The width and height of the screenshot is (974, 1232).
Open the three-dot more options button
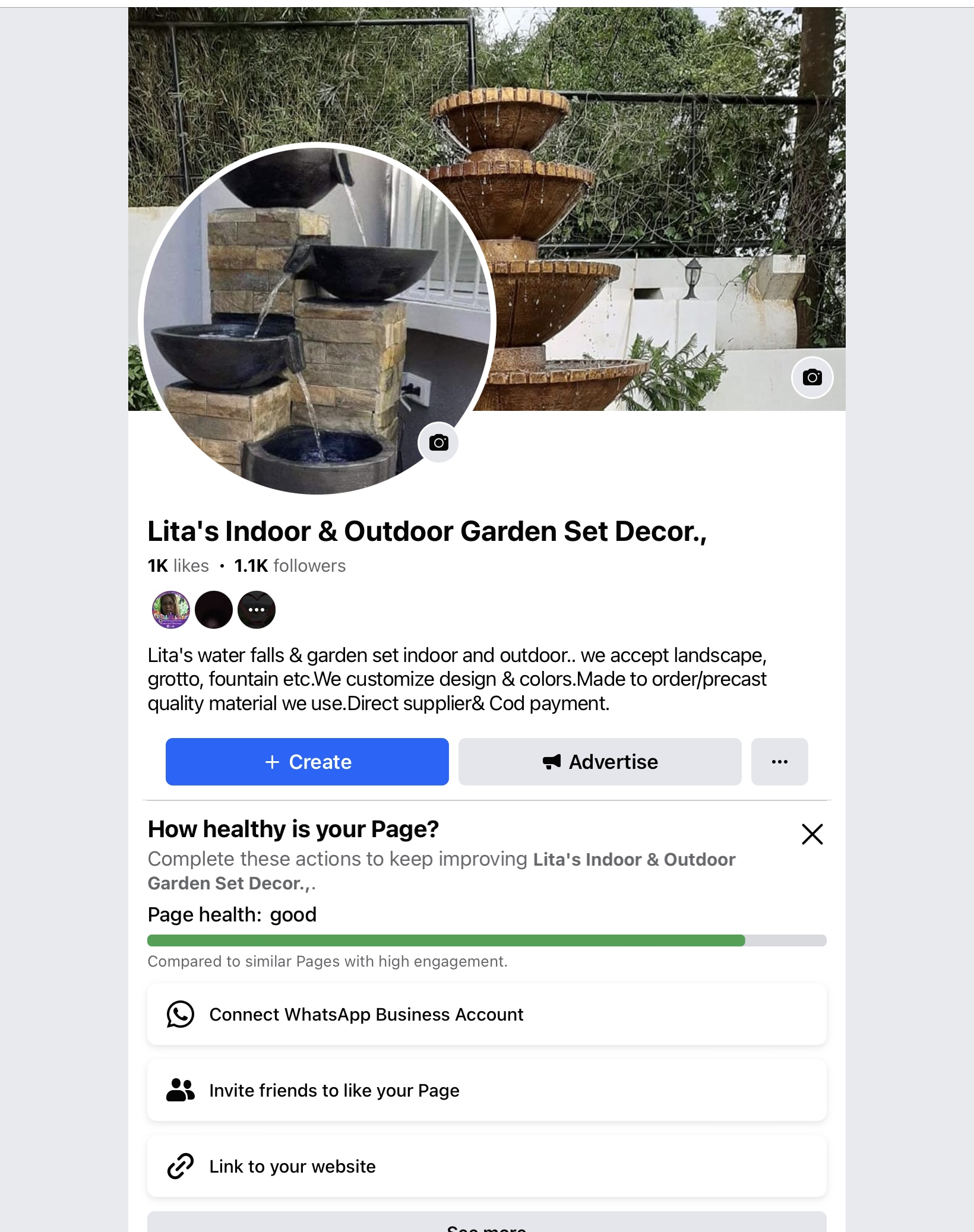(779, 762)
